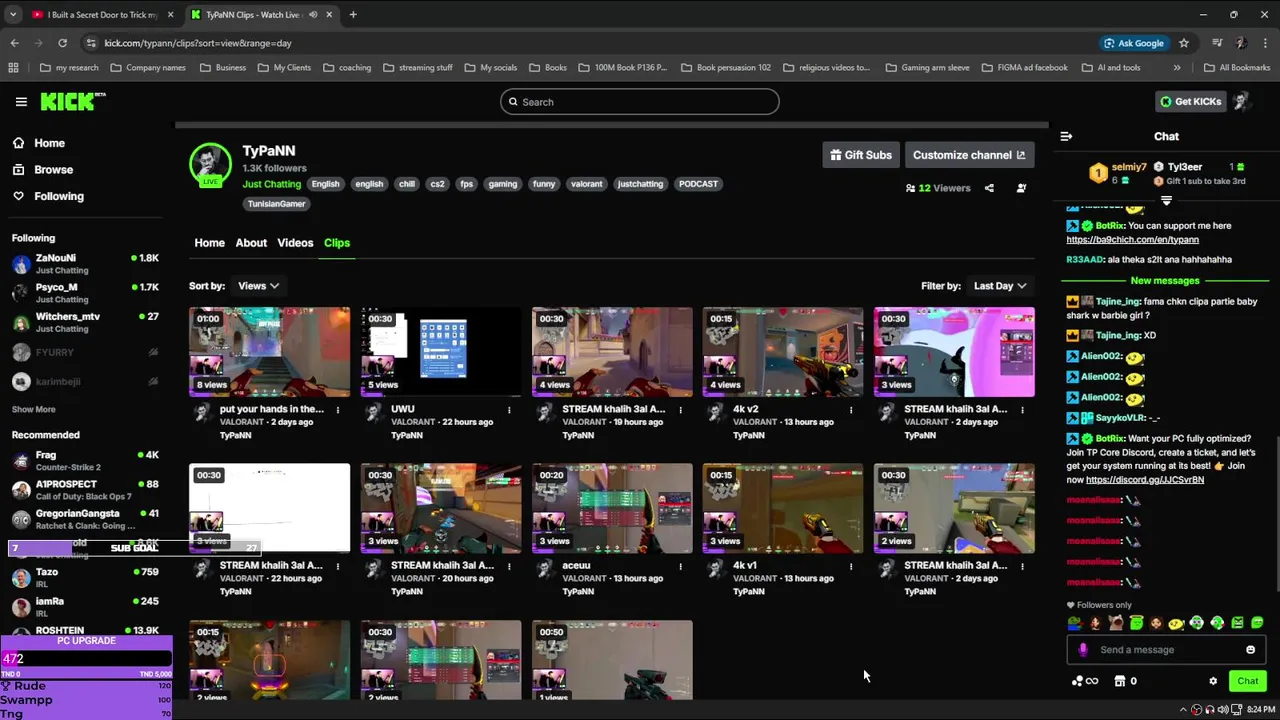1280x720 pixels.
Task: Click the Gift Subs button
Action: (x=861, y=155)
